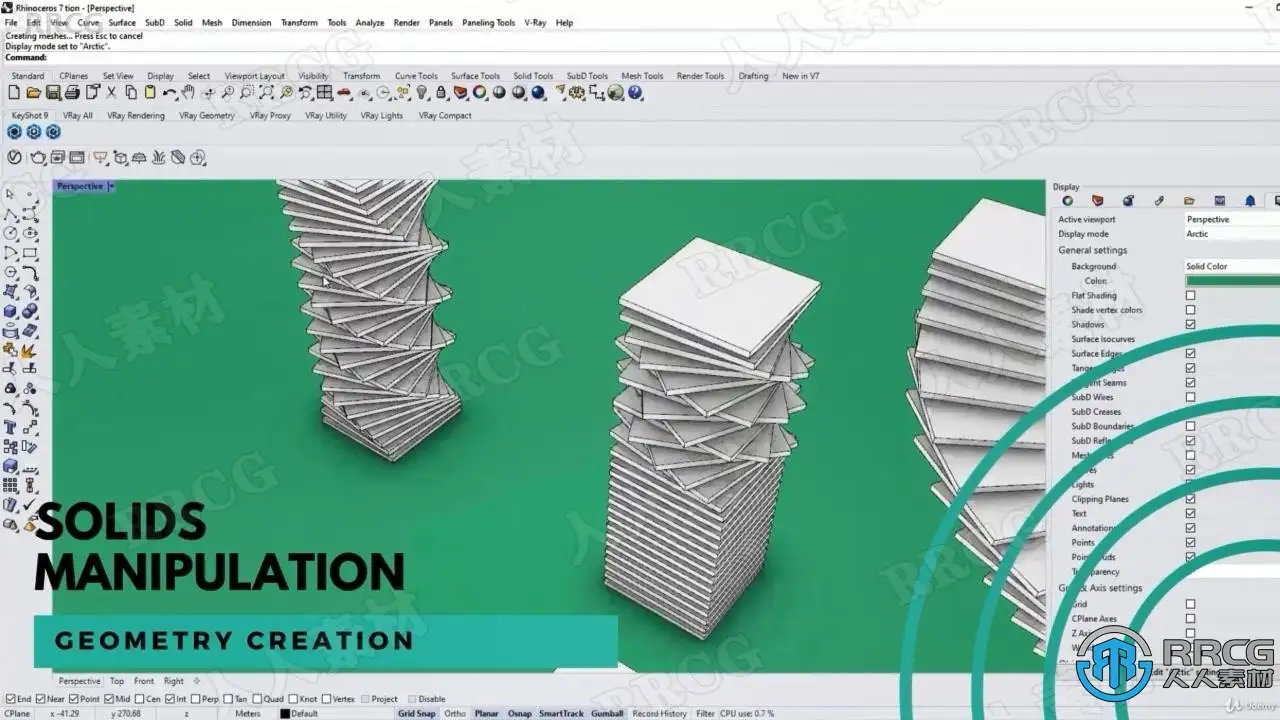The height and width of the screenshot is (720, 1280).
Task: Select the Text object tool (T icon)
Action: [10, 428]
